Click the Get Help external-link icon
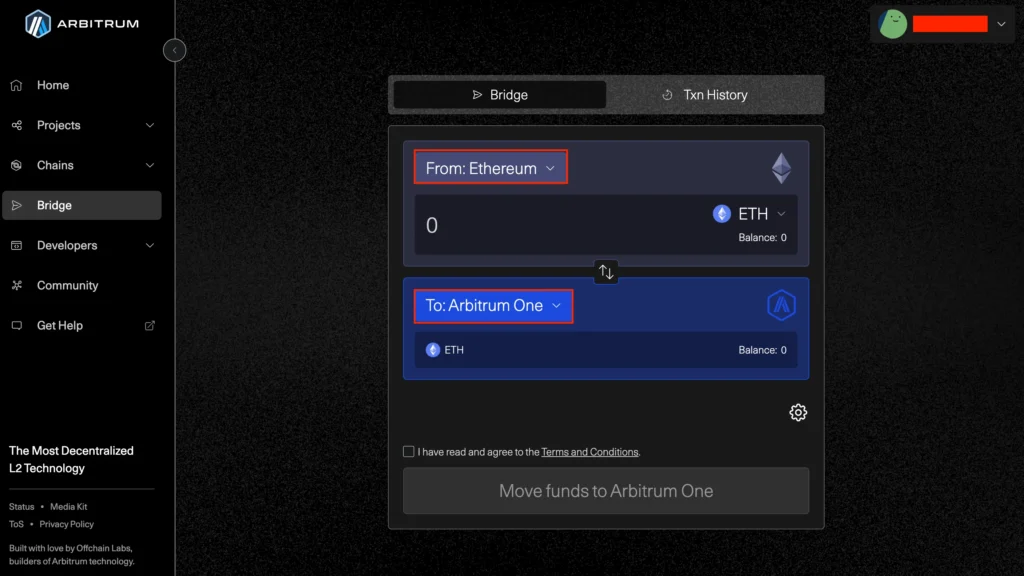Image resolution: width=1024 pixels, height=576 pixels. click(150, 325)
